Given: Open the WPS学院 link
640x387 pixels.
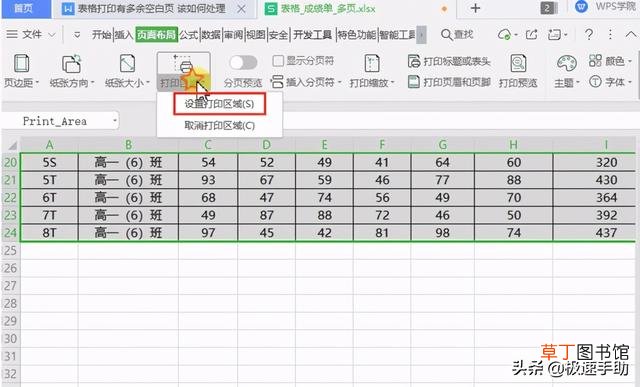Looking at the screenshot, I should pyautogui.click(x=606, y=7).
